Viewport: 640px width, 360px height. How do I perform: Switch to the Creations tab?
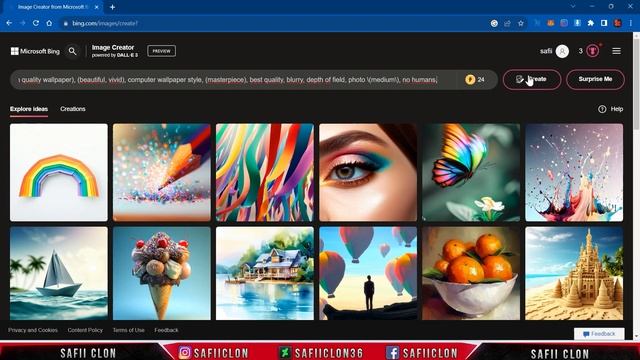click(73, 109)
